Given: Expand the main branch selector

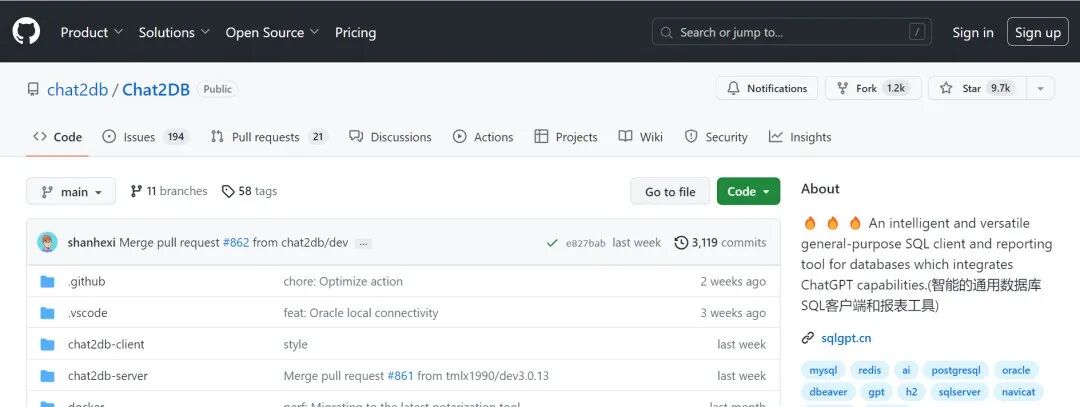Looking at the screenshot, I should [71, 191].
